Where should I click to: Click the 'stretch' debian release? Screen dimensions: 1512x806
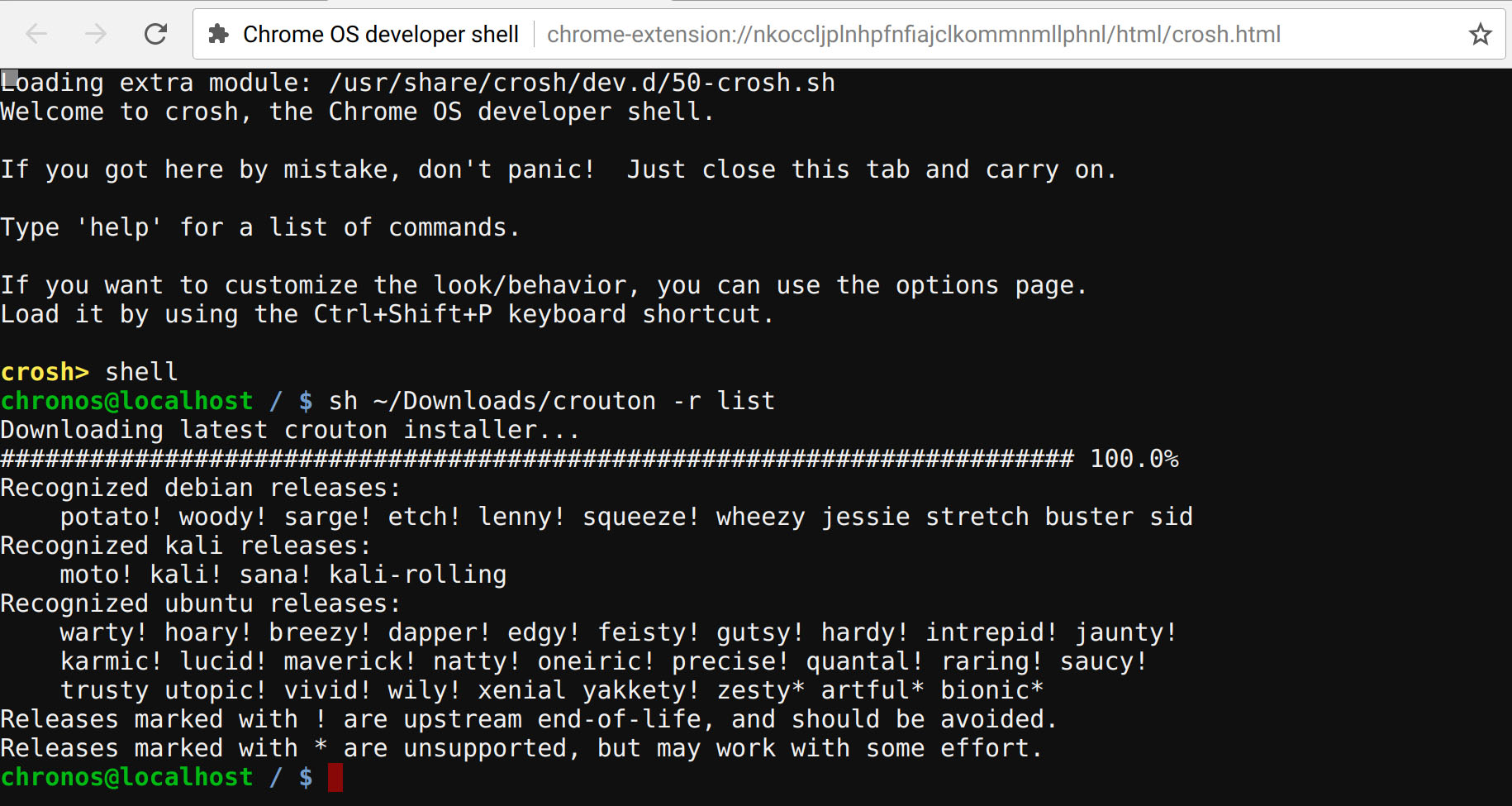point(977,517)
